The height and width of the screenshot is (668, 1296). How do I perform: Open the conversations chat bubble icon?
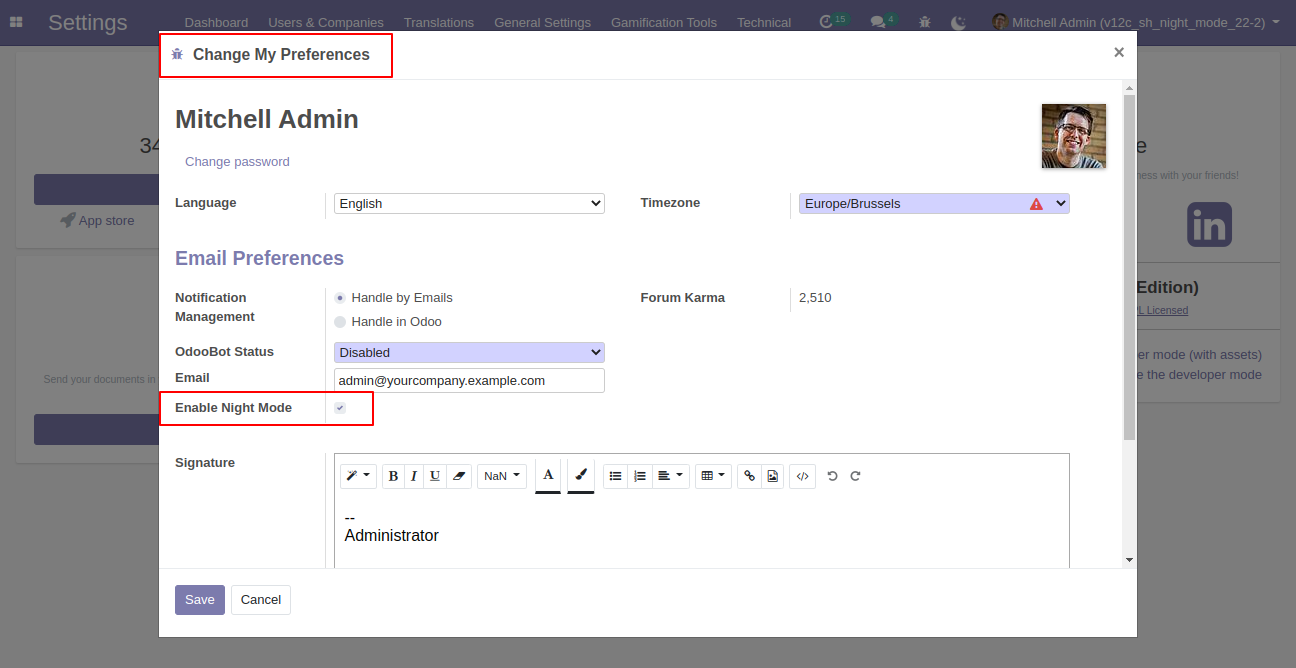click(x=877, y=22)
